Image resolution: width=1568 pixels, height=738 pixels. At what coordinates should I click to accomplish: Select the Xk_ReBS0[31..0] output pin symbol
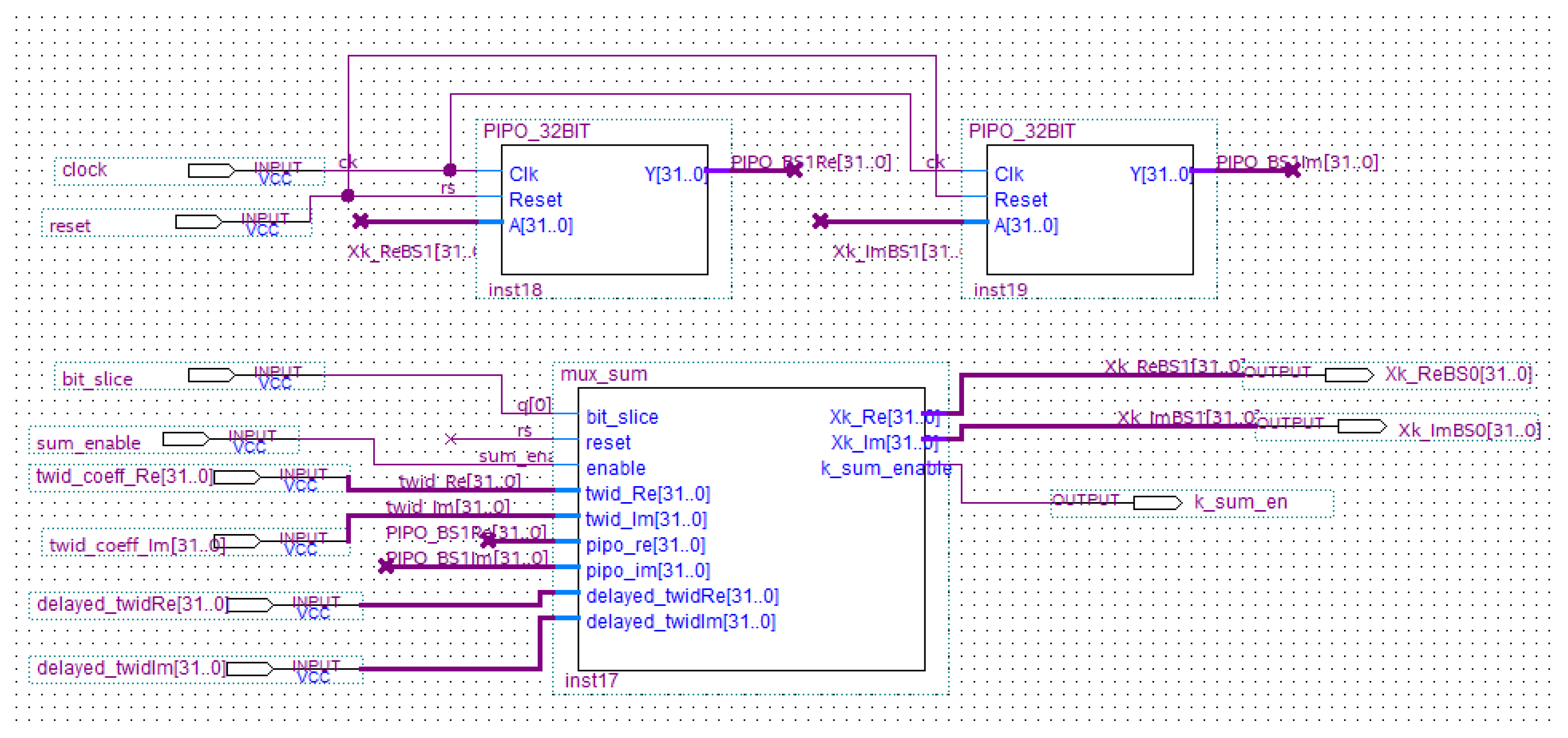tap(1349, 375)
